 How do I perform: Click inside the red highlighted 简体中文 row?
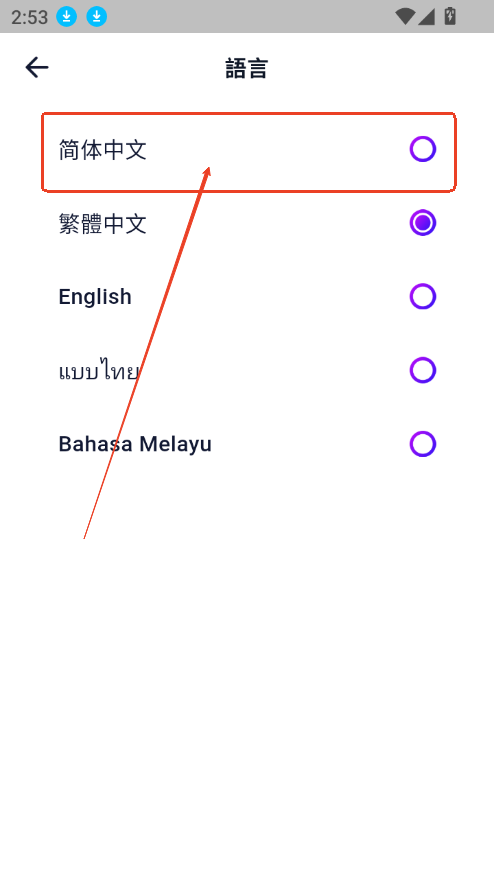coord(249,152)
